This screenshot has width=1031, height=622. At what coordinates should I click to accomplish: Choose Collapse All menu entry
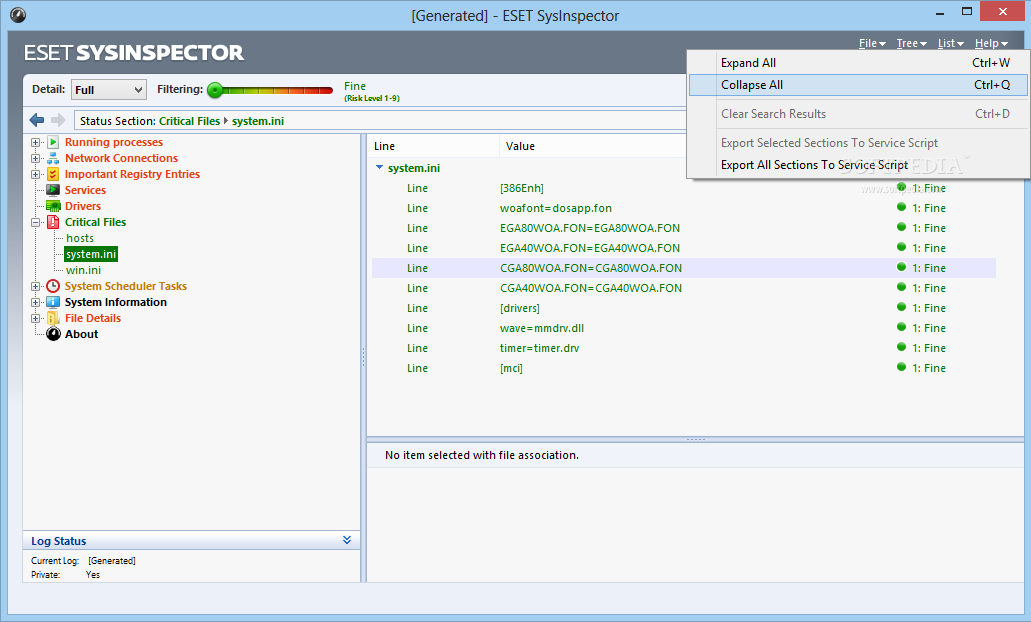click(858, 85)
